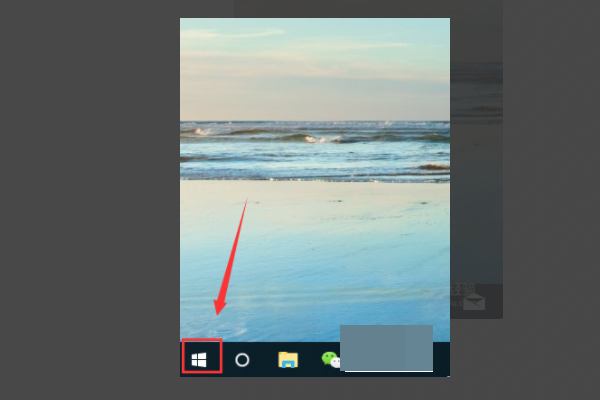Click the tail end of the red arrow
Viewport: 600px width, 400px height.
[245, 202]
